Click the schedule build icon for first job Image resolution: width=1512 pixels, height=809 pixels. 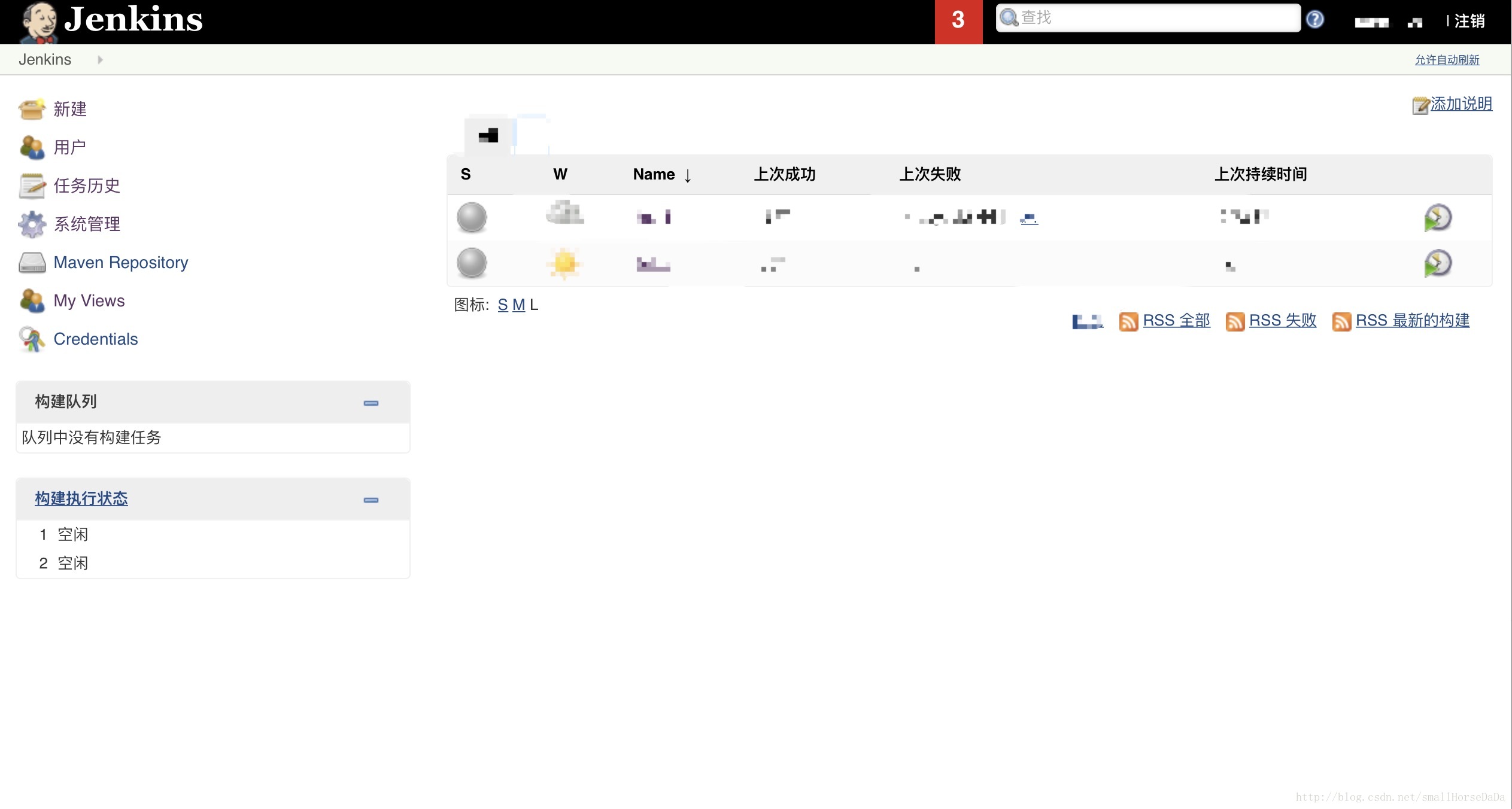pos(1438,217)
